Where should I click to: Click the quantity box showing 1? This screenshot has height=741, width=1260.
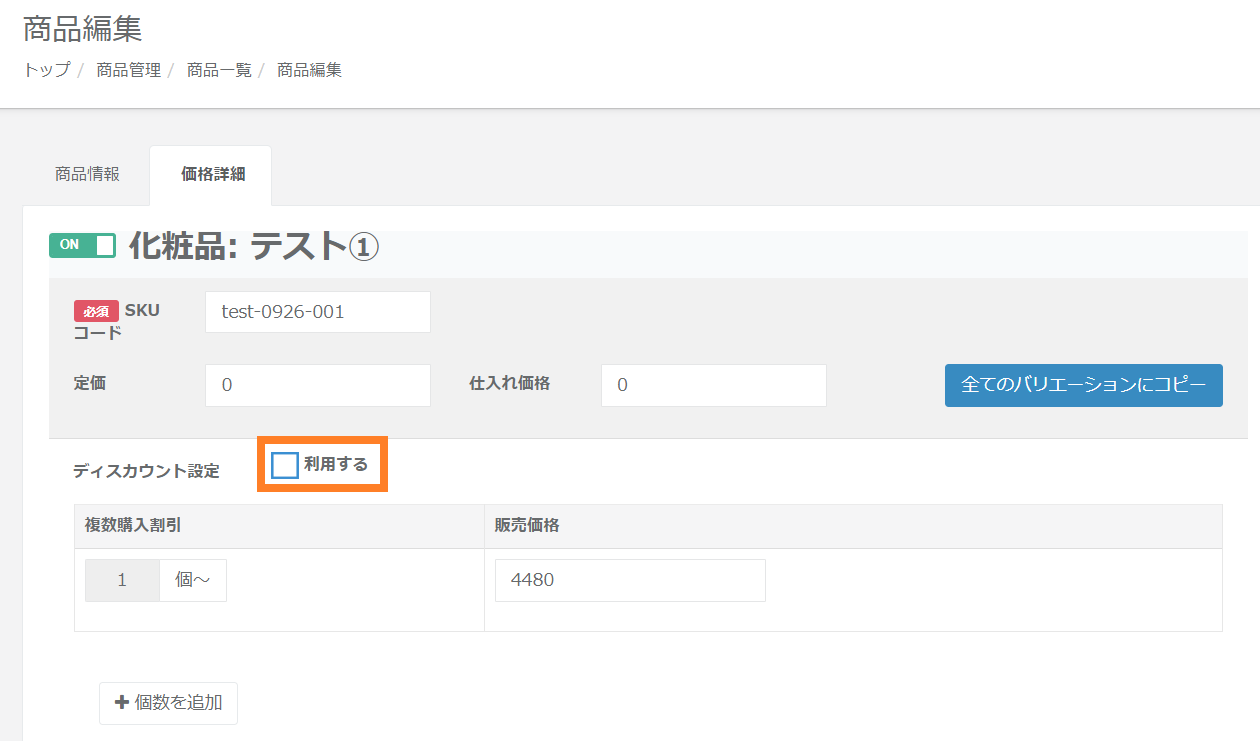click(x=122, y=580)
